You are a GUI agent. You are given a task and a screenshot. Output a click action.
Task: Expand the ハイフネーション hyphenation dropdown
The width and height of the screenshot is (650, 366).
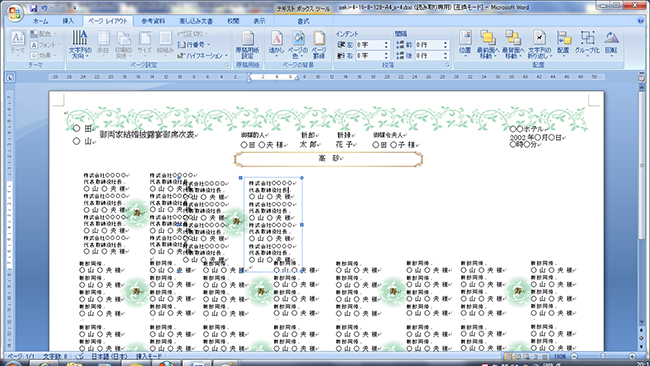203,55
